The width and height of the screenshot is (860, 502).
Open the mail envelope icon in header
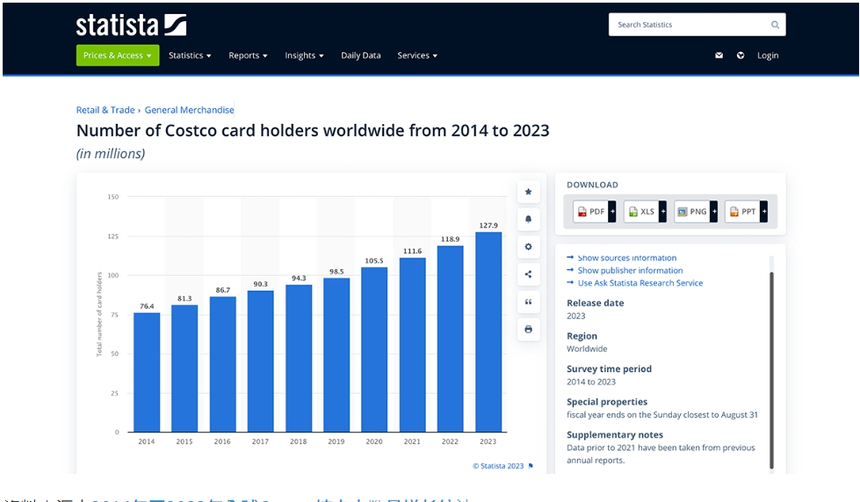[x=719, y=55]
